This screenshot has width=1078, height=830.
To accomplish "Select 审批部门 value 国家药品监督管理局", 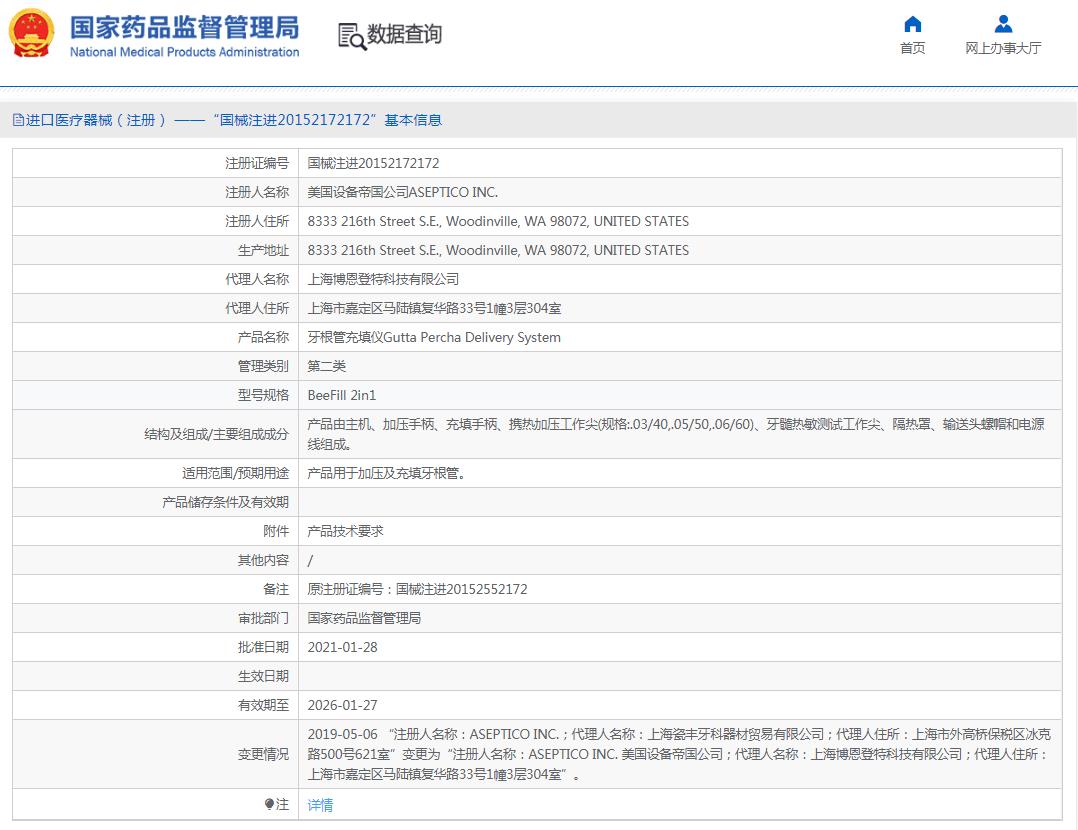I will tap(364, 618).
